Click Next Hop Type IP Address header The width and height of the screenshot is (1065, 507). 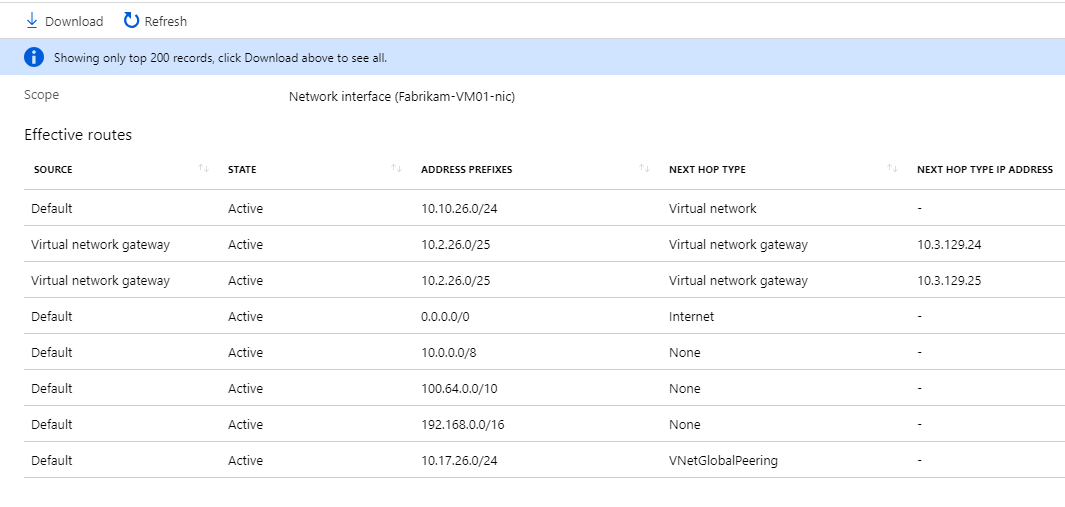[984, 170]
